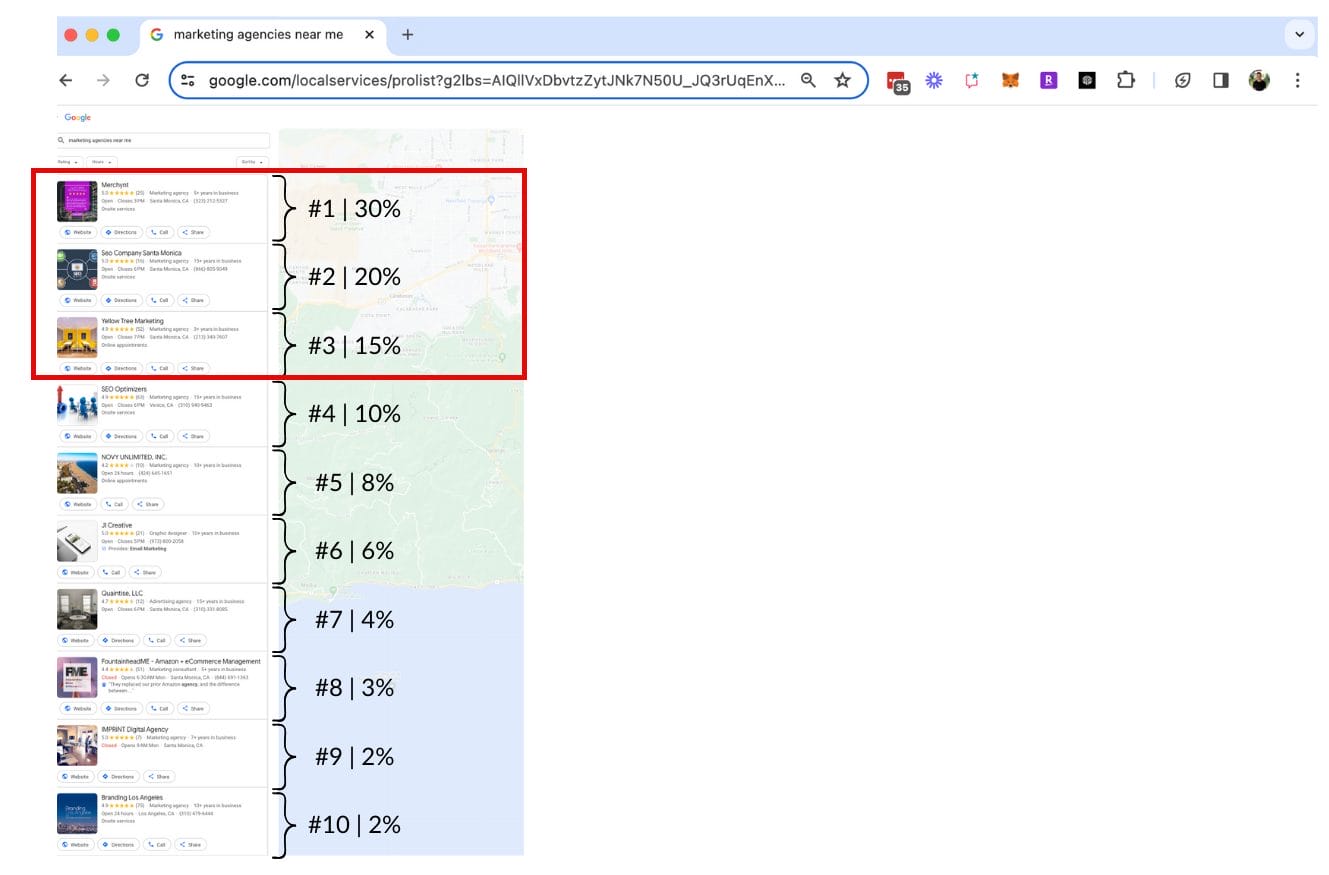
Task: Open the Quaintise, LLC listing title
Action: click(x=122, y=593)
